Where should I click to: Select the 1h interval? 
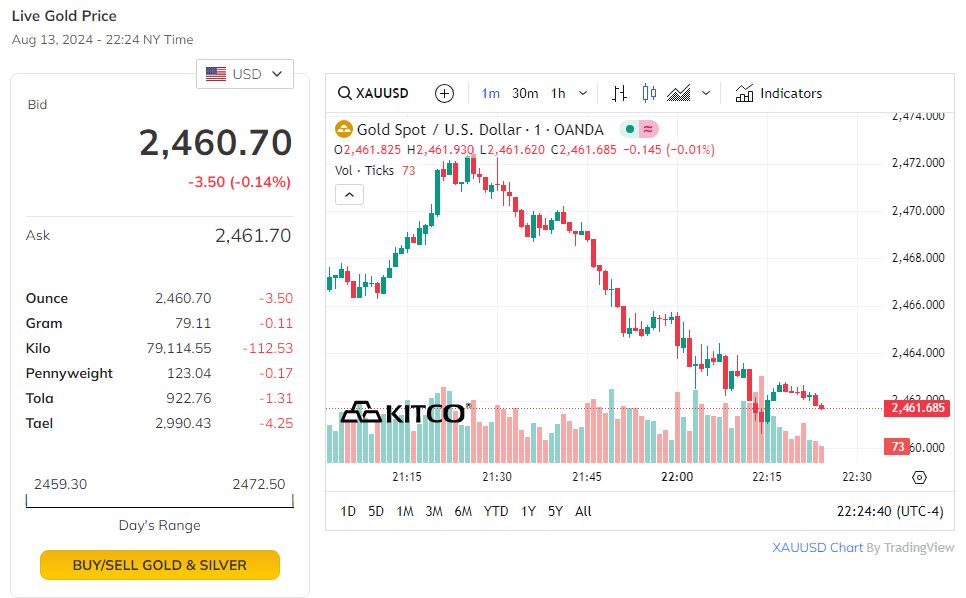point(558,93)
